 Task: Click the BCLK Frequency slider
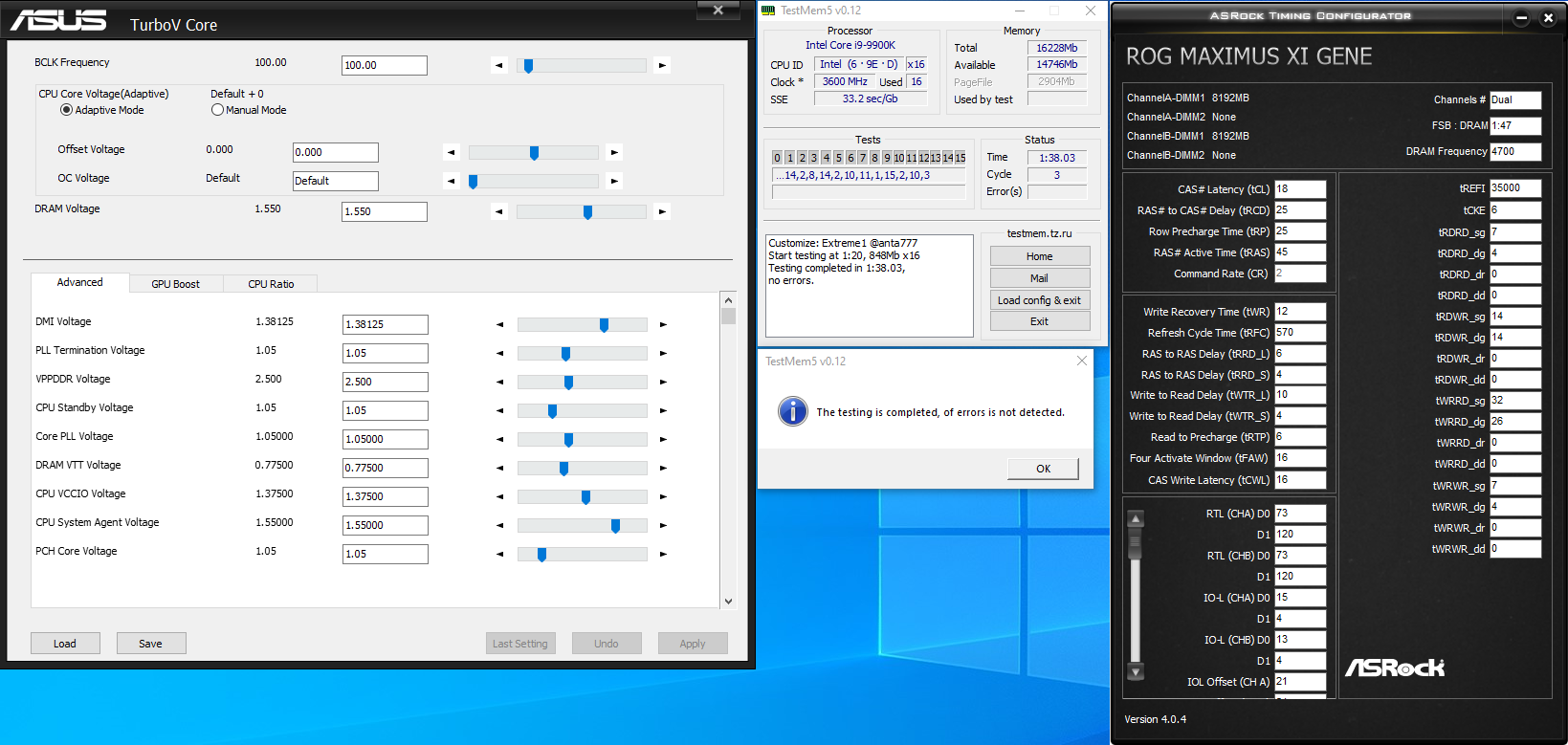click(582, 65)
